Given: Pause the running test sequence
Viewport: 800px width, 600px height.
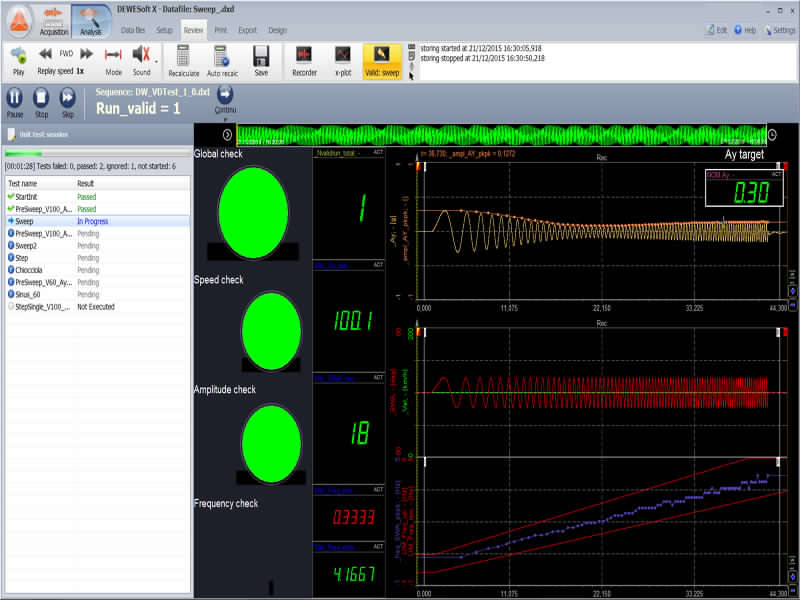Looking at the screenshot, I should (x=15, y=99).
